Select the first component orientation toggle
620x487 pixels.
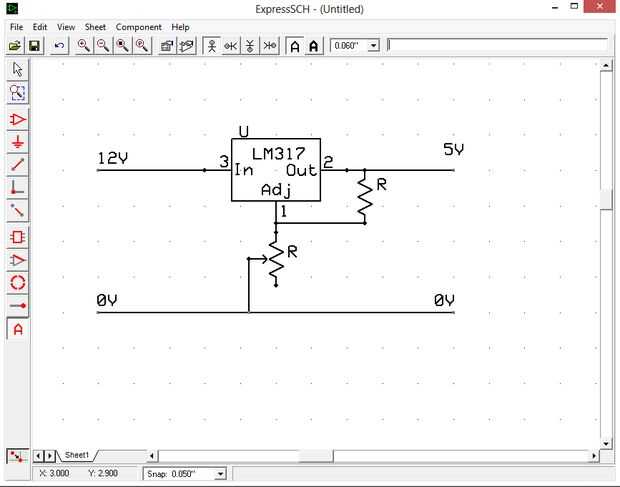[212, 46]
